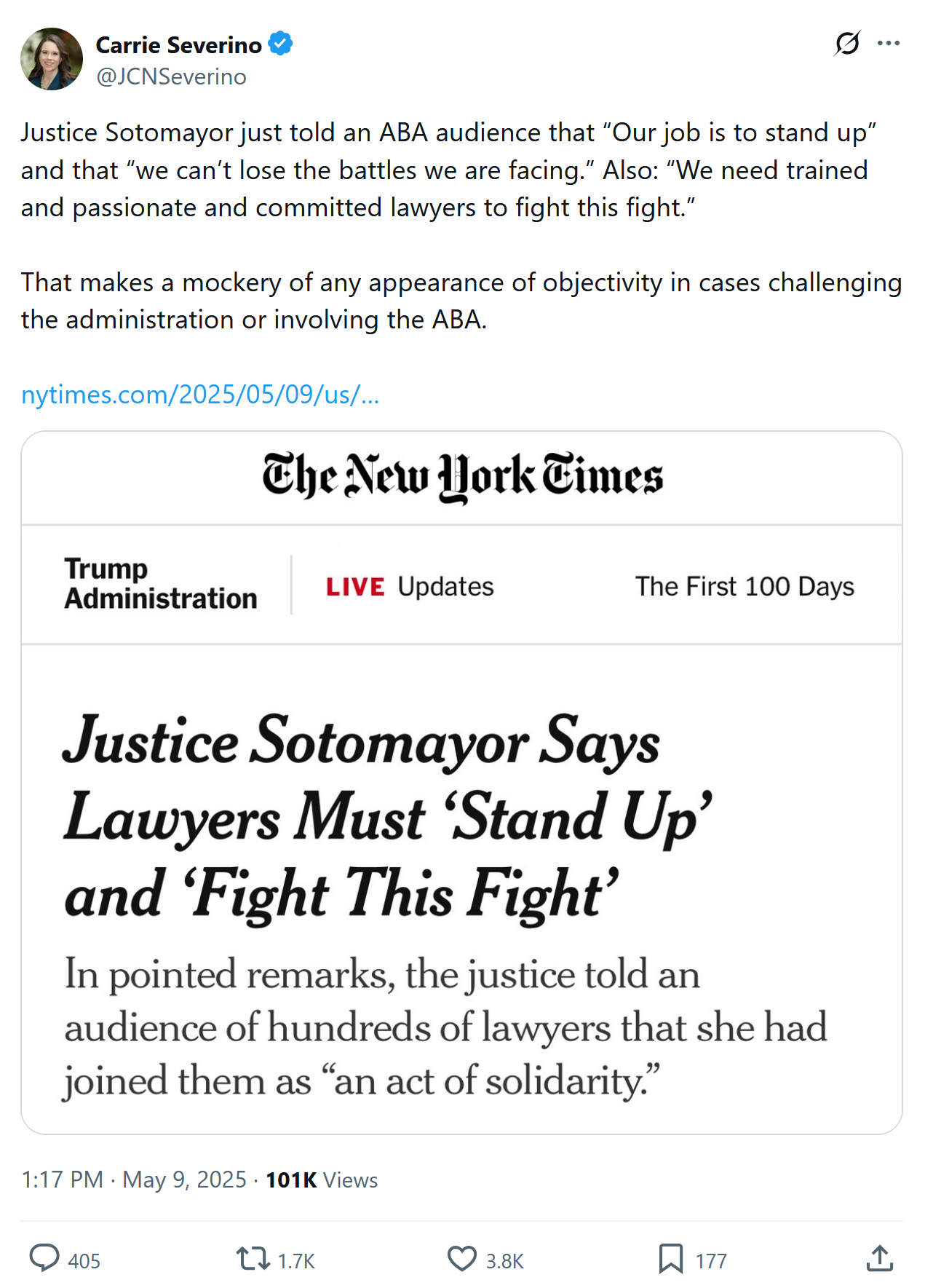The height and width of the screenshot is (1288, 925).
Task: Open Carrie Severino's profile picture
Action: click(x=52, y=59)
